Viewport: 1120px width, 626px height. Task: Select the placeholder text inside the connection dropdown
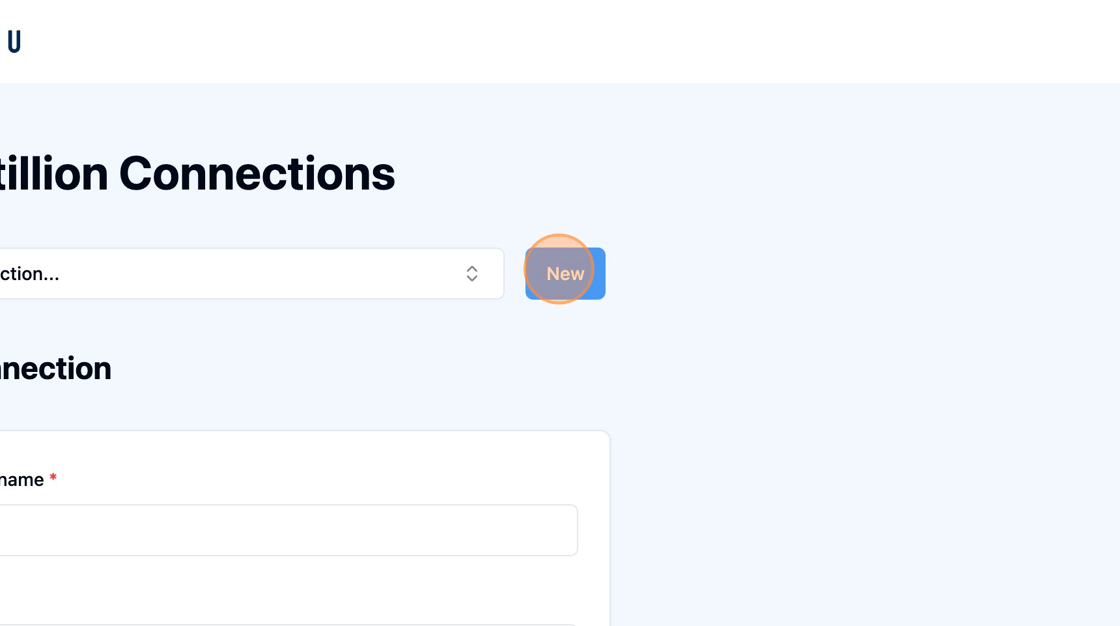coord(29,274)
